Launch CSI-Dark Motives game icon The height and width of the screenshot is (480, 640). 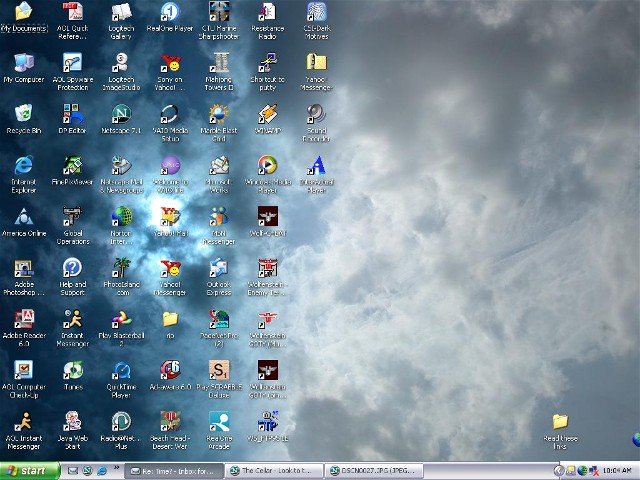316,11
